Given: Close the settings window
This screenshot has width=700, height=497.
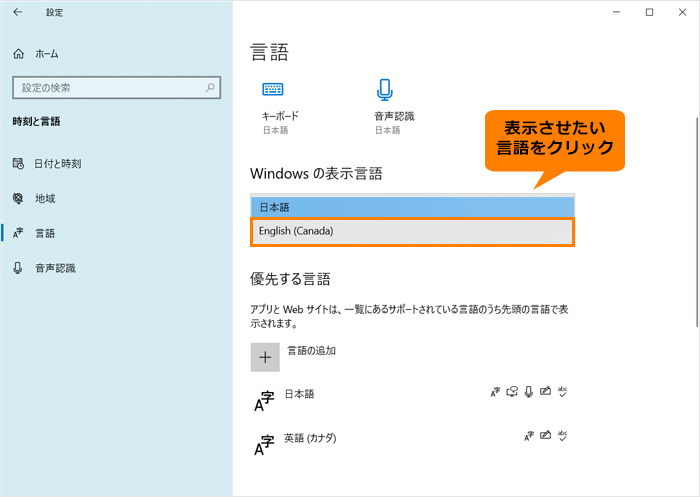Looking at the screenshot, I should 683,12.
